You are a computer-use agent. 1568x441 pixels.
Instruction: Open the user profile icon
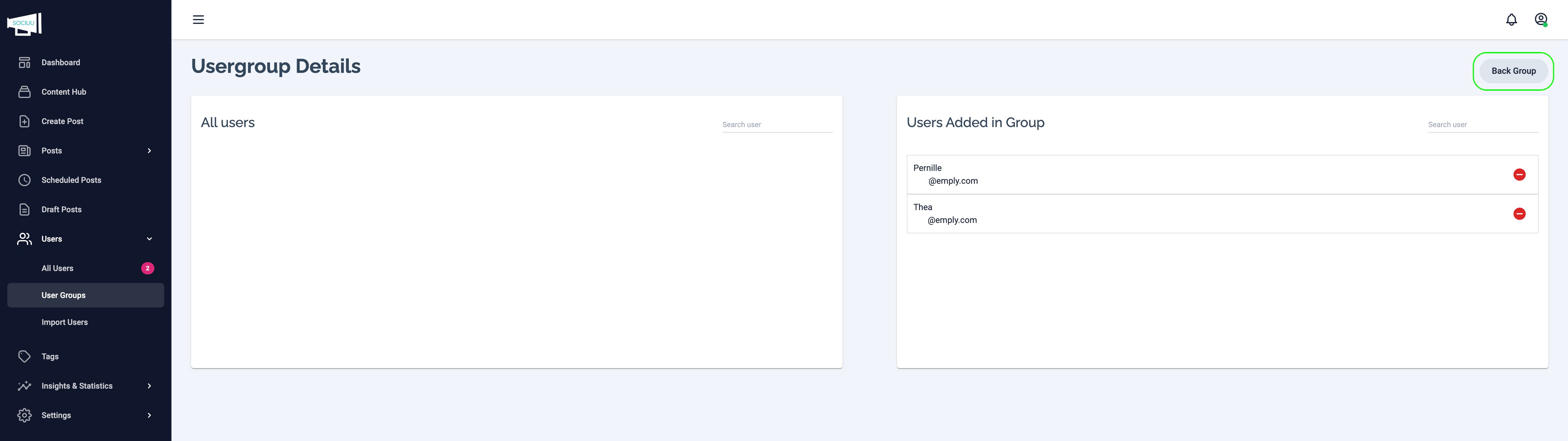1541,20
